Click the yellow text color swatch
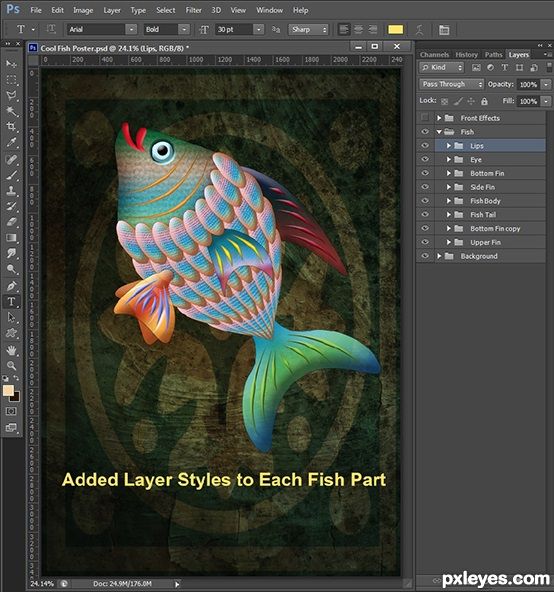 coord(395,30)
